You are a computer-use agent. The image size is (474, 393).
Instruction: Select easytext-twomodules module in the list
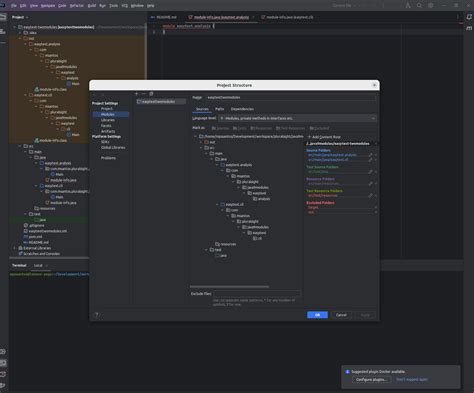[161, 102]
